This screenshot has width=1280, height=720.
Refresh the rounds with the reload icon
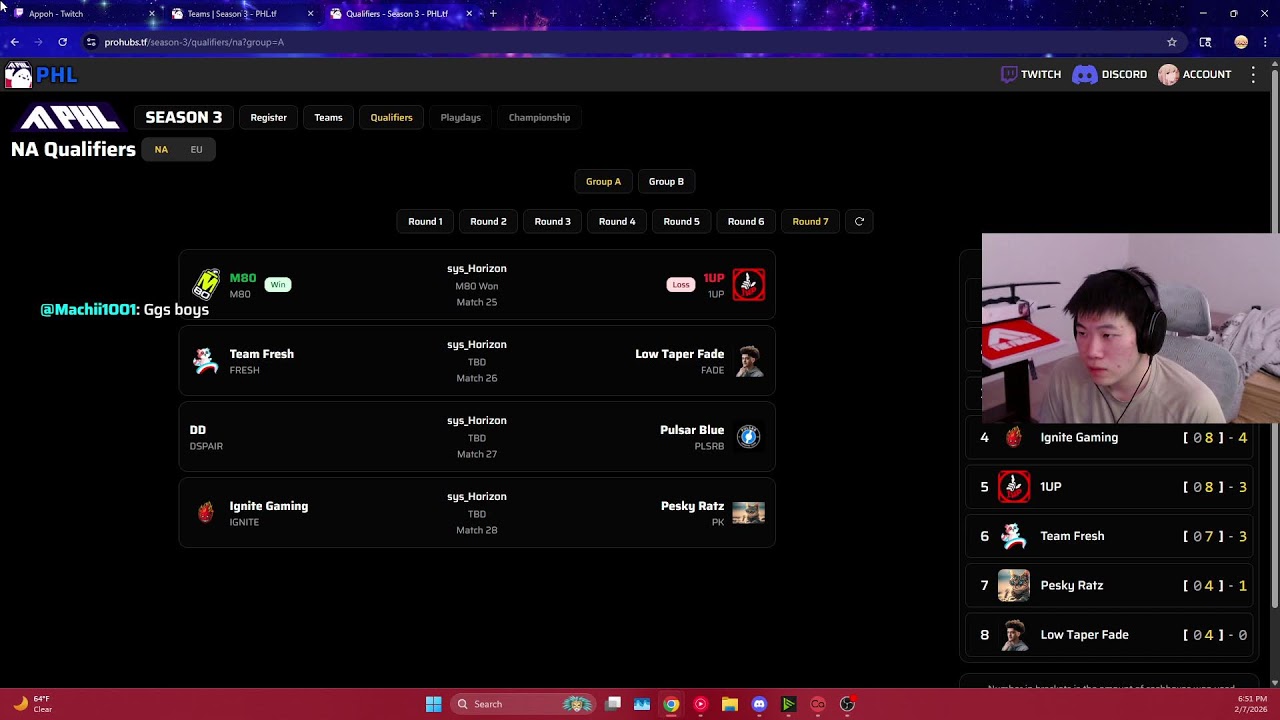pos(859,221)
